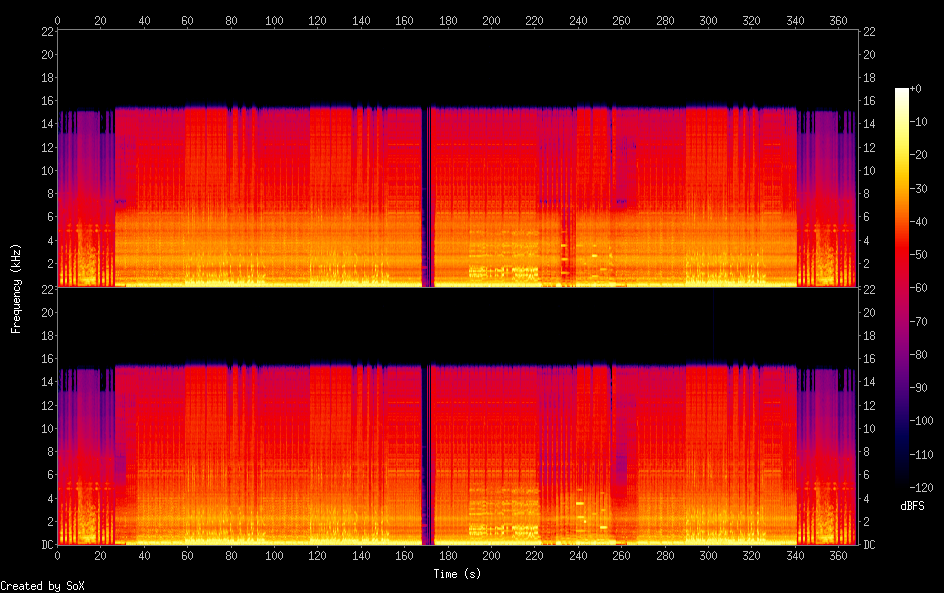Click the dBFS label under the color scale

tap(912, 506)
